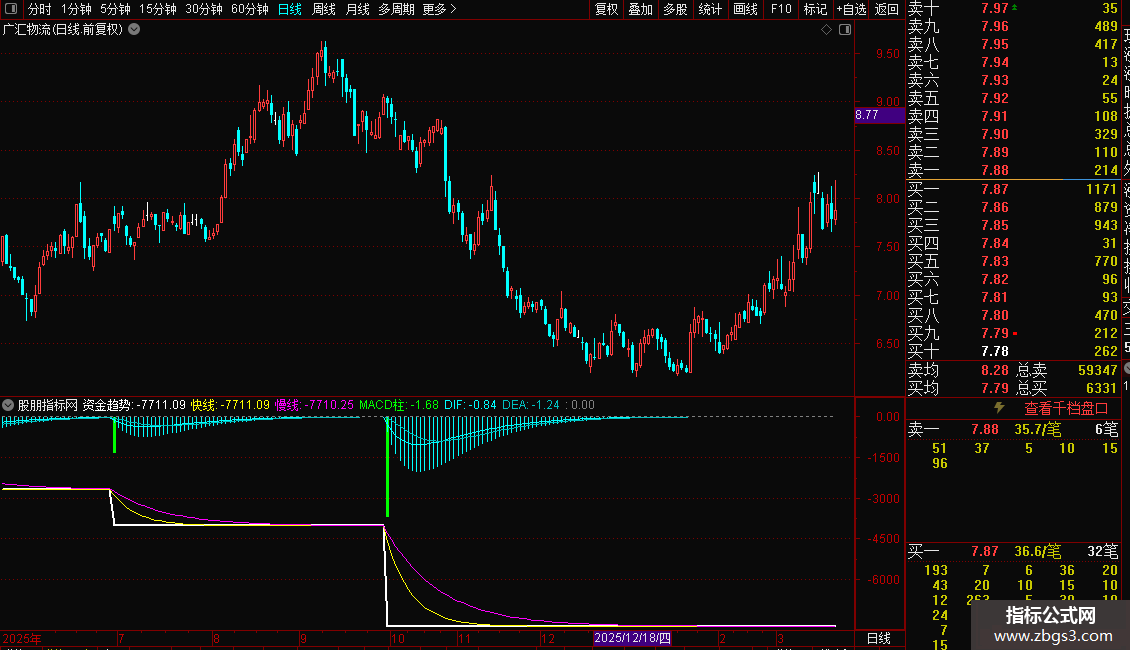Viewport: 1130px width, 650px height.
Task: Switch to 日线 daily chart
Action: click(x=290, y=9)
